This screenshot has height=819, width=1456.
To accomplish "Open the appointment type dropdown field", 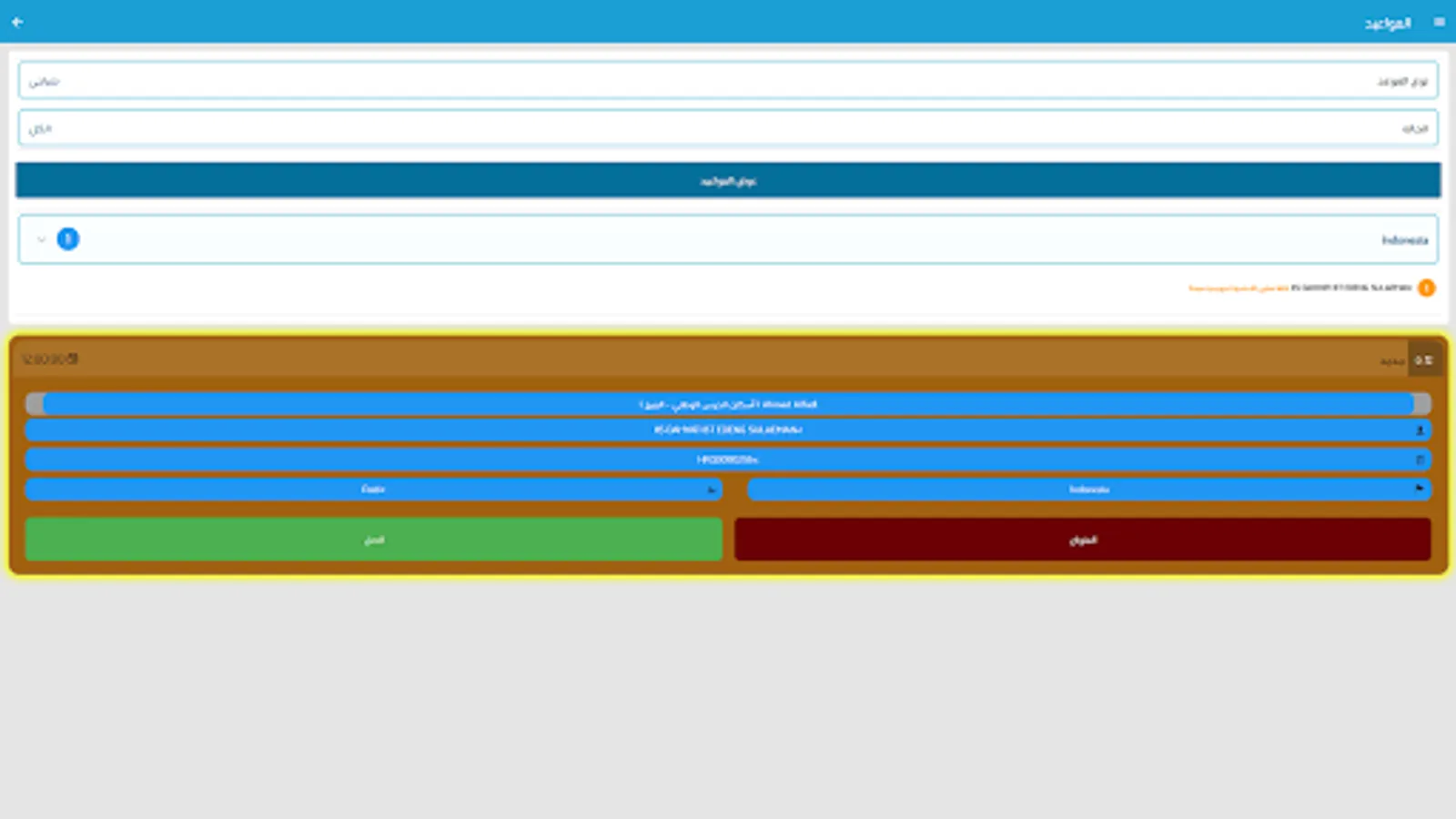I will click(728, 81).
